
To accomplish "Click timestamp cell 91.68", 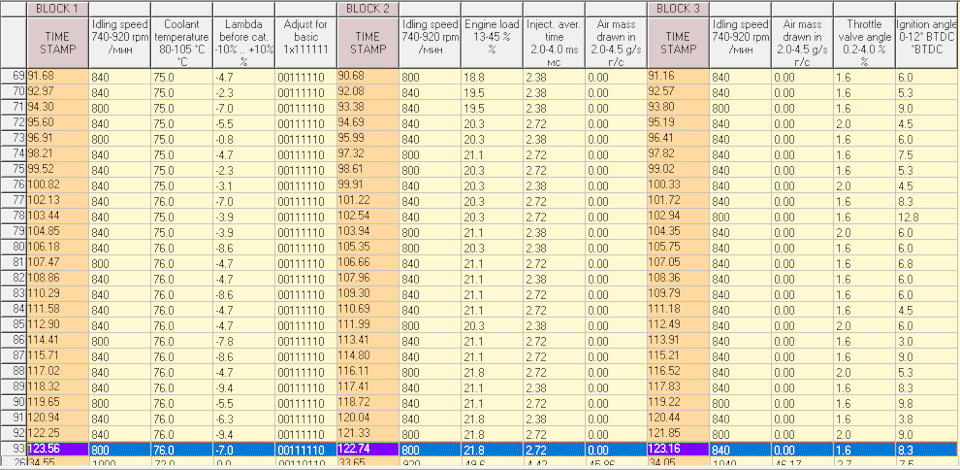I will [58, 77].
